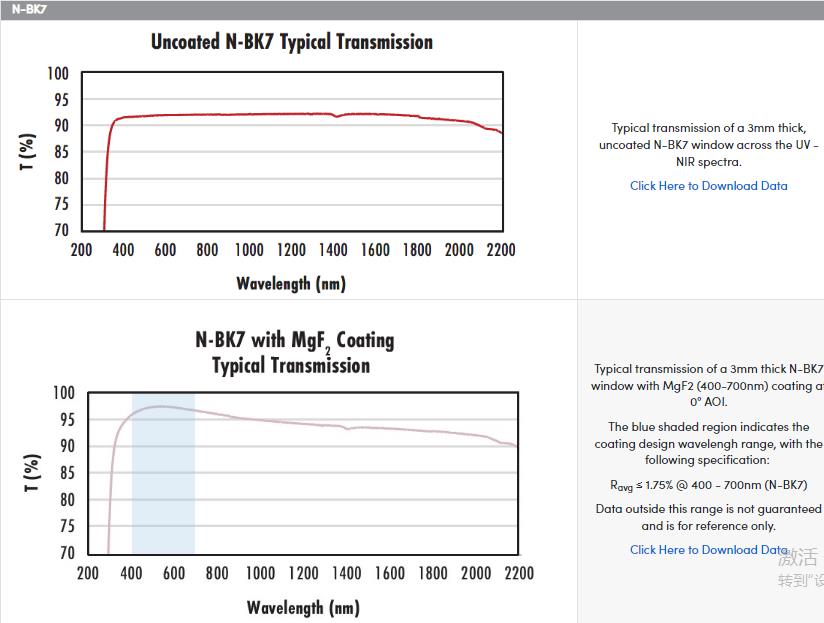
Task: Click the N-BK7 with MgF2 Coating title
Action: pyautogui.click(x=294, y=352)
